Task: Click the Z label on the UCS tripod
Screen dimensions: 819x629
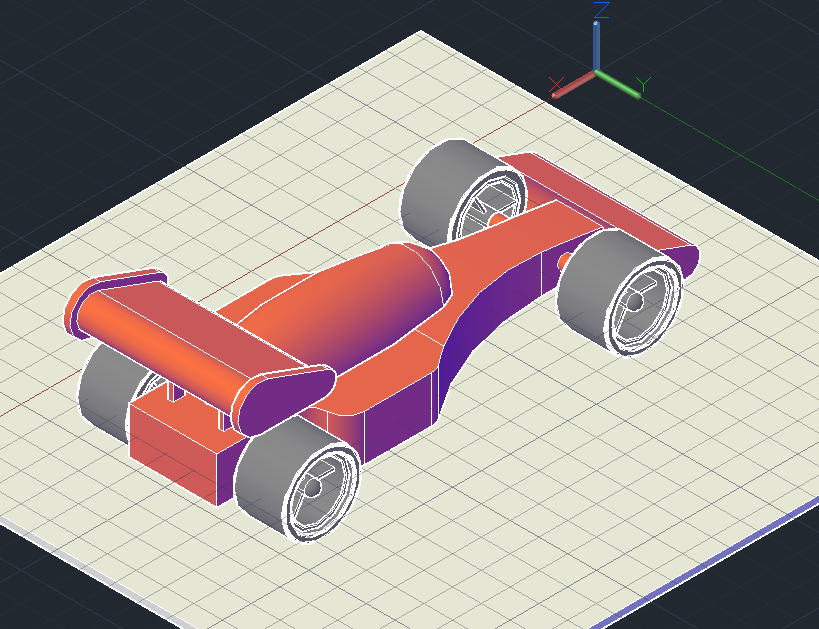Action: 602,10
